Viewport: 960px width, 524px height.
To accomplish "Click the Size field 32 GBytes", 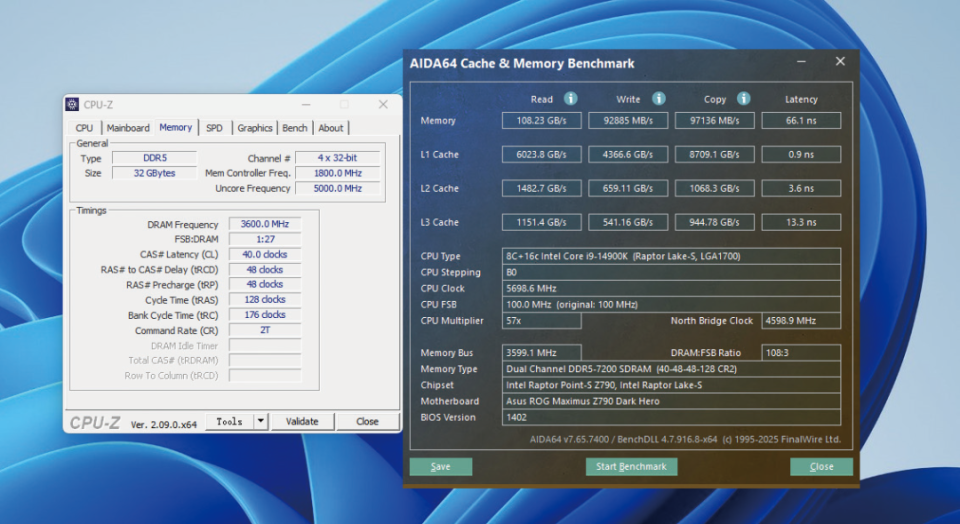I will (155, 173).
